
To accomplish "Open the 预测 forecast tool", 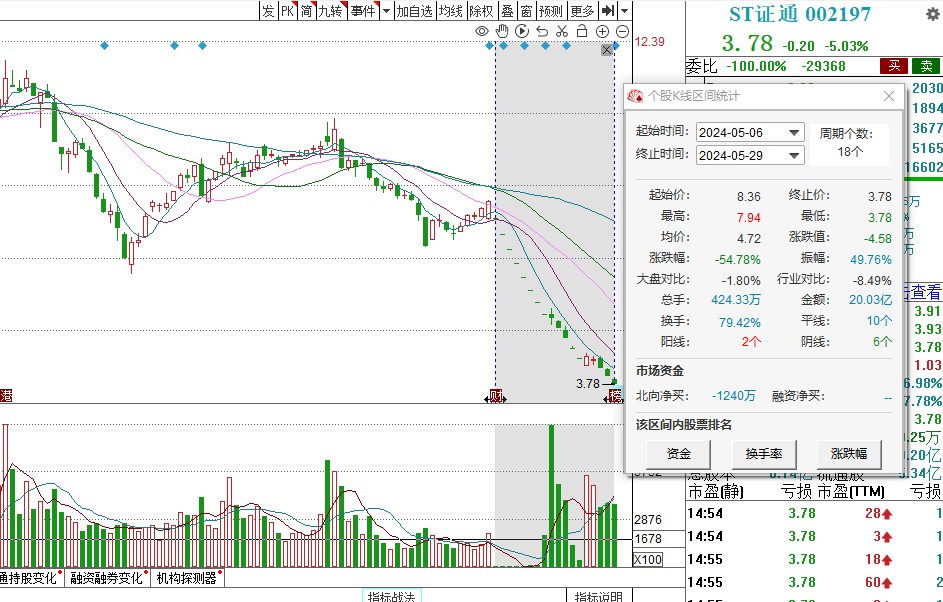I will coord(551,11).
